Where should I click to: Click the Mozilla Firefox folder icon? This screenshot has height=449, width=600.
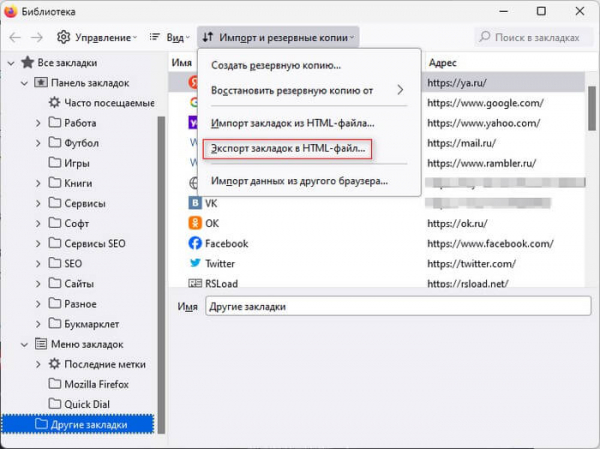pyautogui.click(x=55, y=384)
